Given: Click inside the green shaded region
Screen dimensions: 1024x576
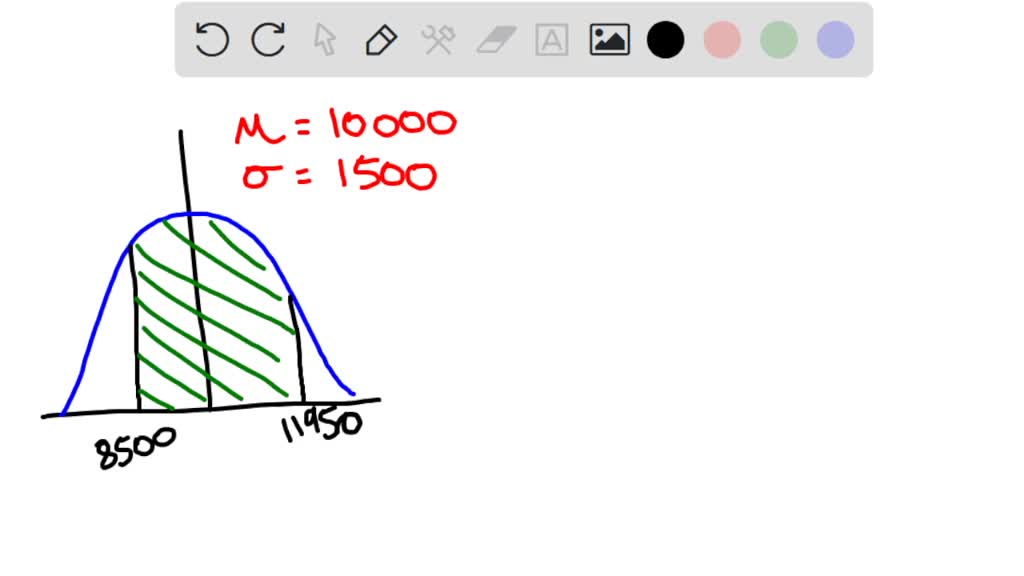Looking at the screenshot, I should pyautogui.click(x=240, y=320).
